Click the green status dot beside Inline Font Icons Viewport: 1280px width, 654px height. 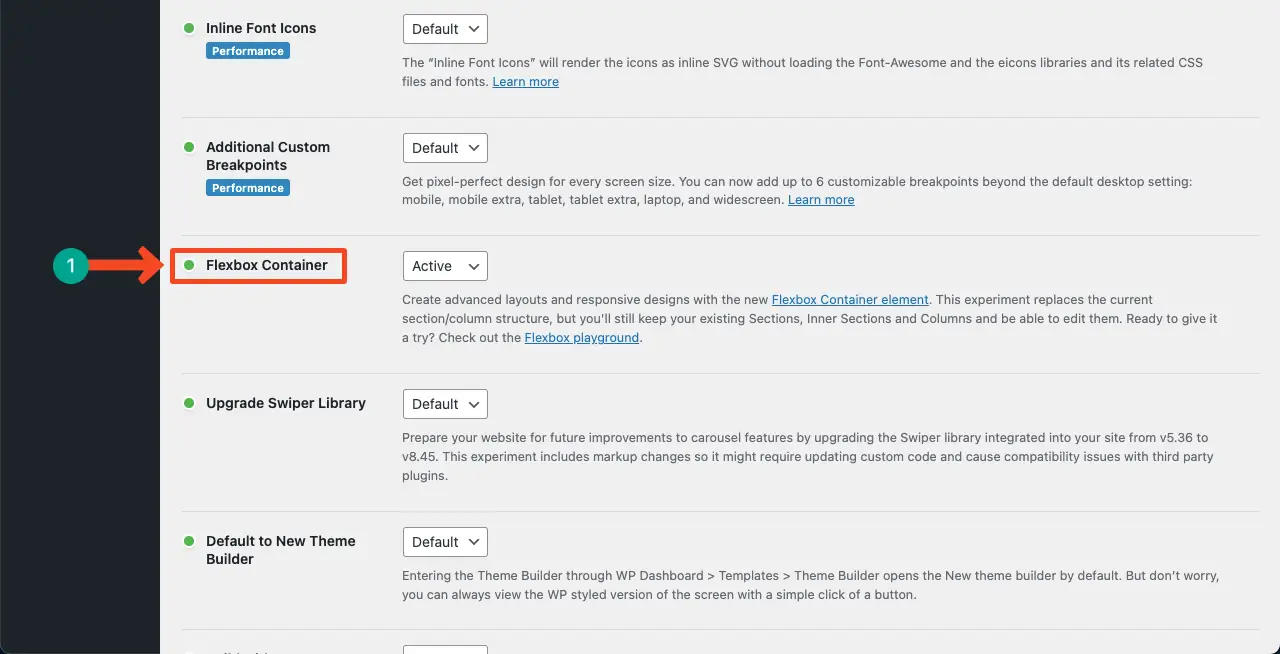(x=189, y=28)
